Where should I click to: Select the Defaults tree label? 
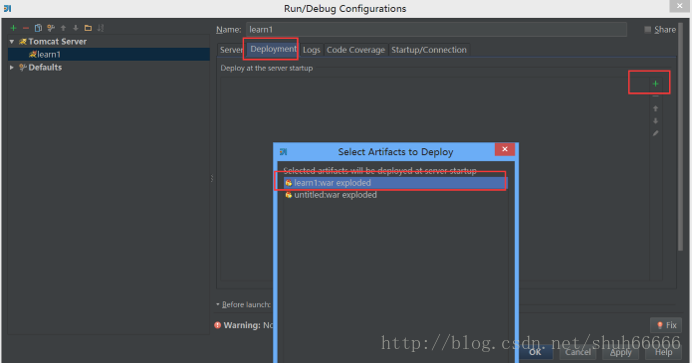pos(45,67)
